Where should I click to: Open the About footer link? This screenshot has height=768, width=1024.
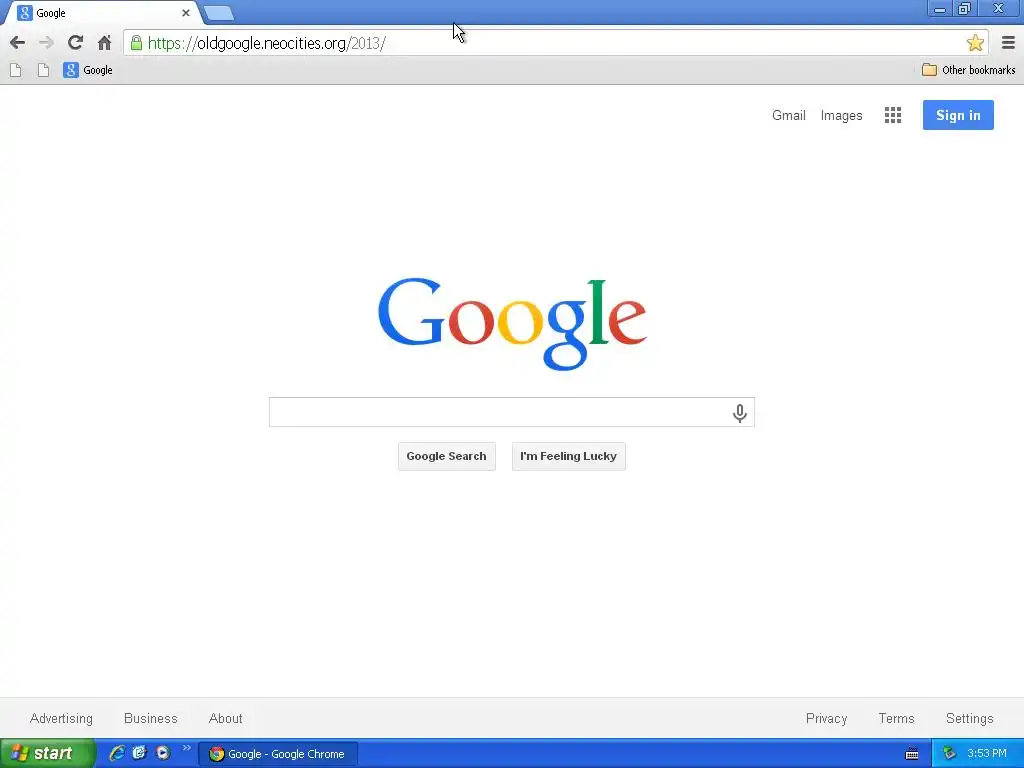(225, 718)
